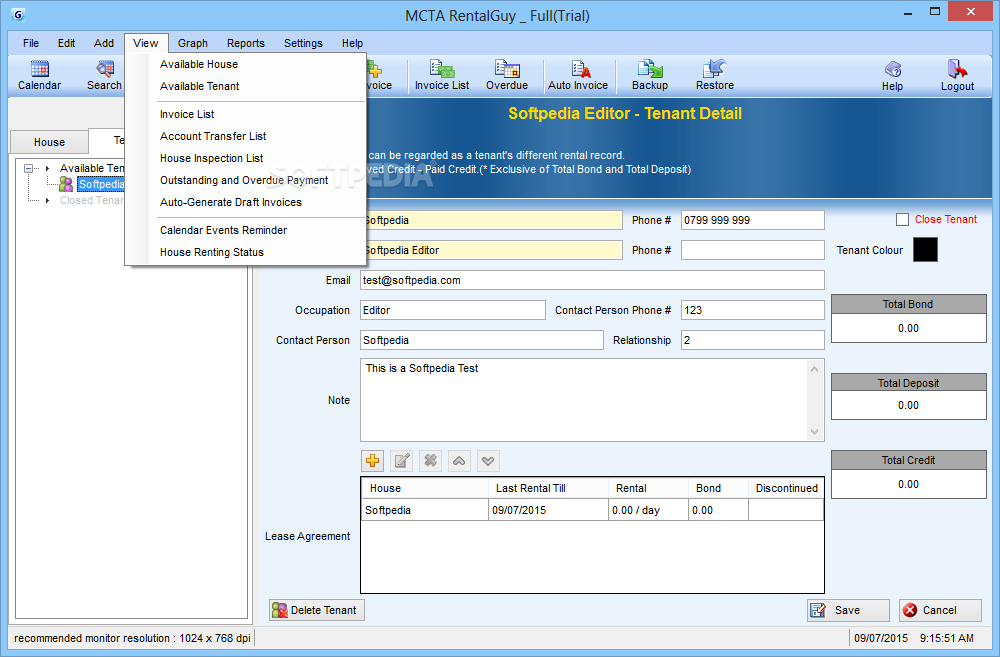Click the Restore toolbar icon
Image resolution: width=1000 pixels, height=657 pixels.
[x=715, y=75]
